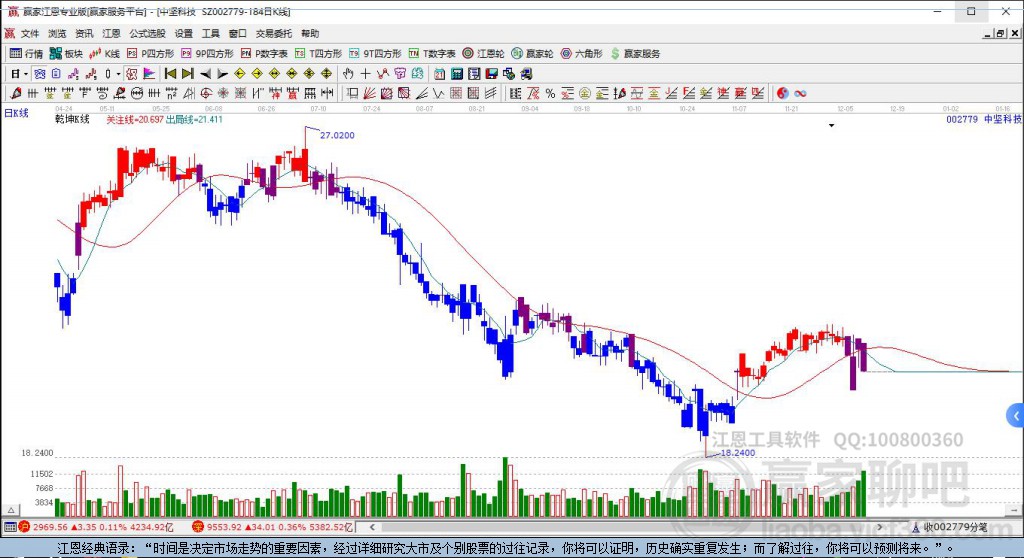This screenshot has width=1024, height=558.
Task: Click the 18.2400 low price label
Action: [x=738, y=453]
